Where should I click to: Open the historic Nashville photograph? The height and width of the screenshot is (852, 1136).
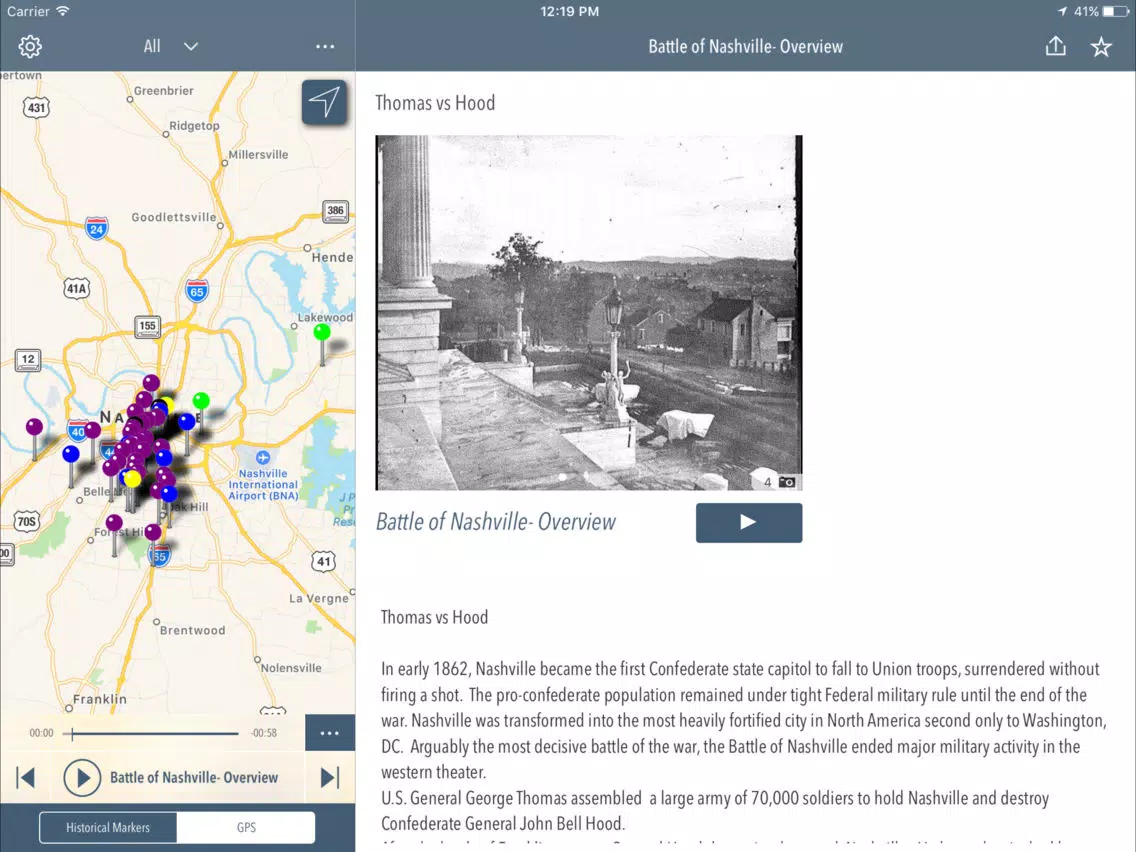(x=588, y=312)
